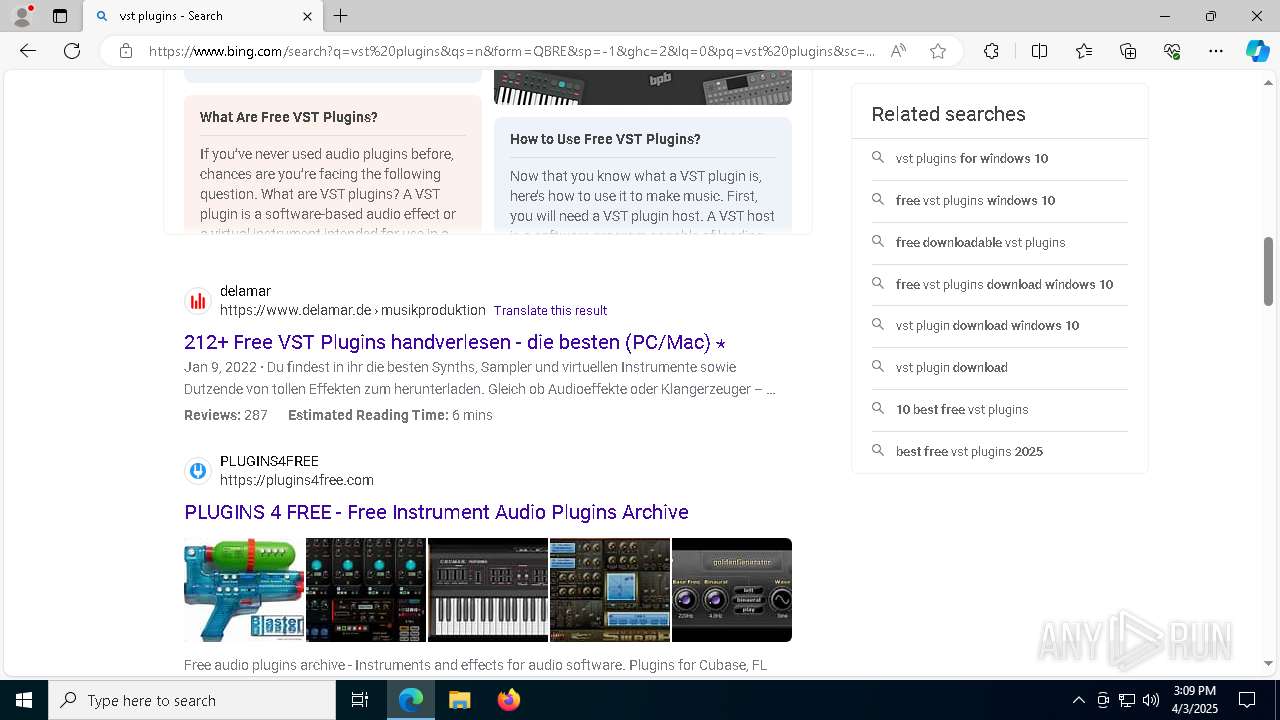Viewport: 1280px width, 720px height.
Task: Read 'What Are Free VST Plugins?' card
Action: click(333, 164)
